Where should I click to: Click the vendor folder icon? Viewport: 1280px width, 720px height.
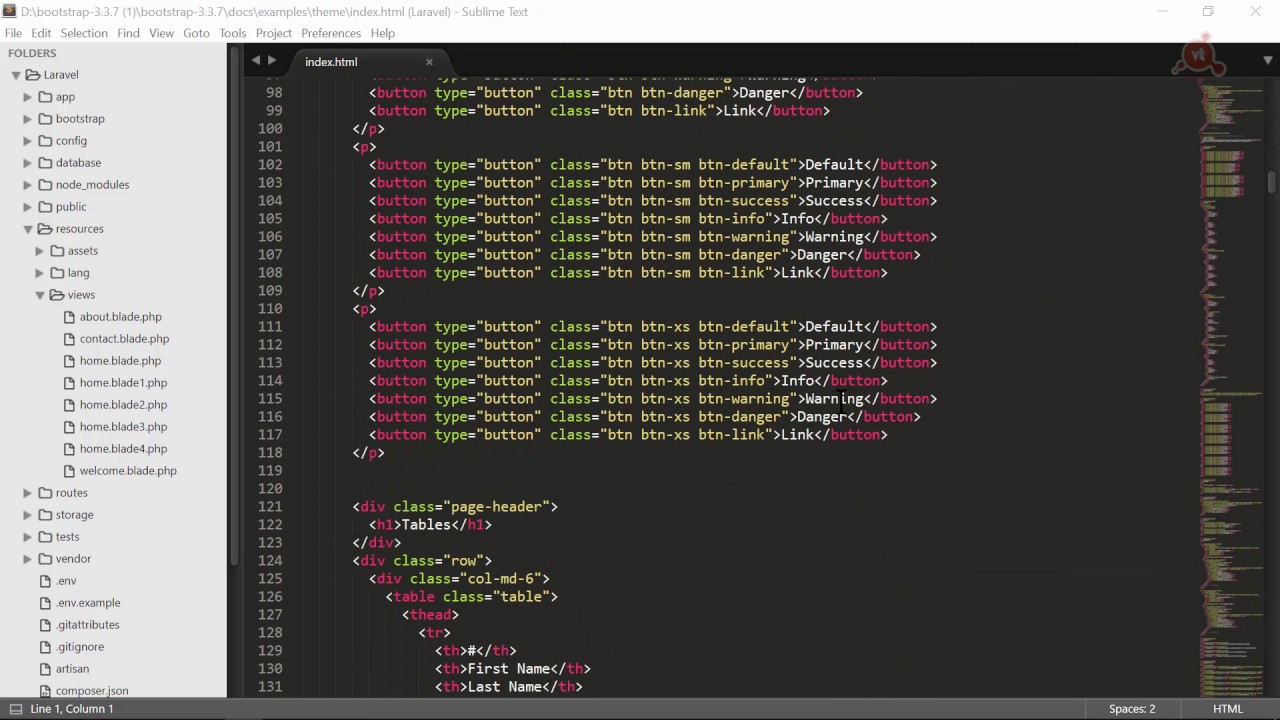point(45,559)
